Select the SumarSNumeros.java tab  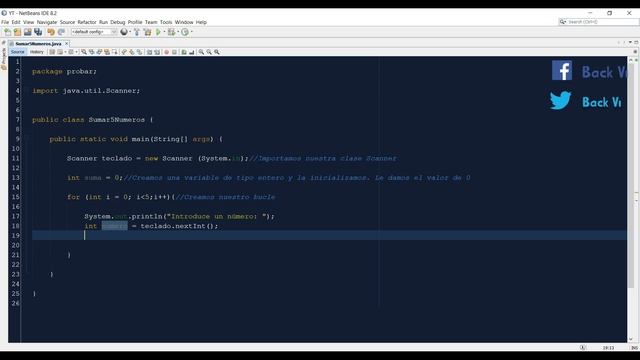pos(38,43)
